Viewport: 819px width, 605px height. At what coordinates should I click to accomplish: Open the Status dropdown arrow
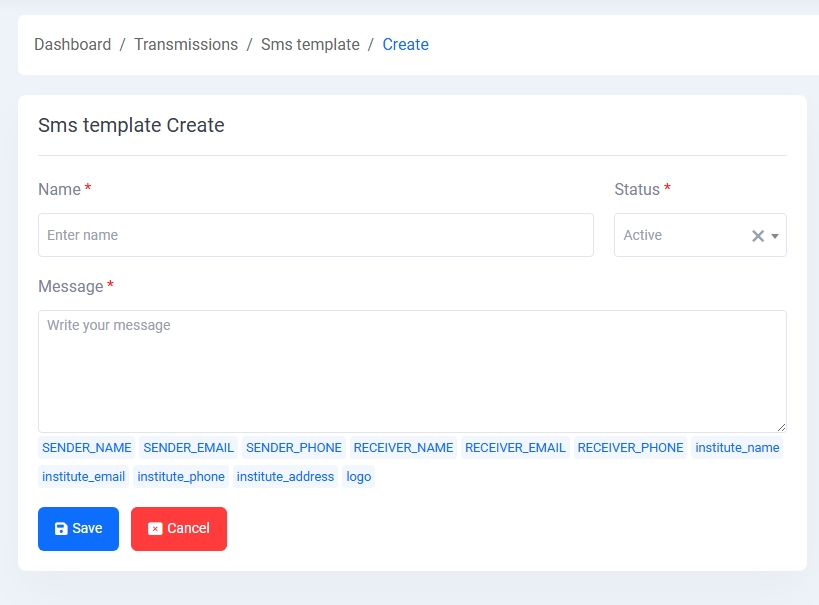[x=773, y=235]
